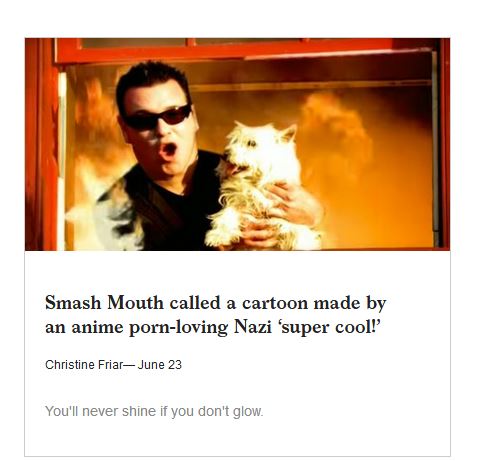The image size is (478, 461).
Task: Click the June 23 publish date
Action: (160, 365)
